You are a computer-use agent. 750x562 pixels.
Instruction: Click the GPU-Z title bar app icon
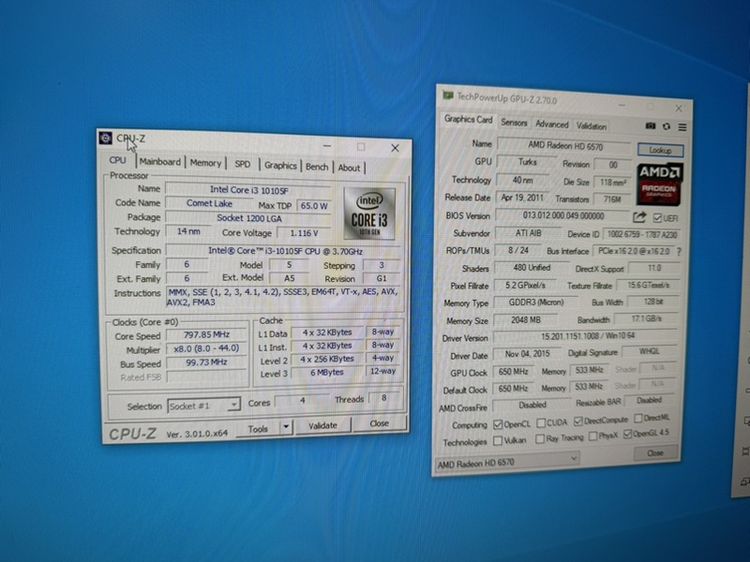[x=447, y=95]
